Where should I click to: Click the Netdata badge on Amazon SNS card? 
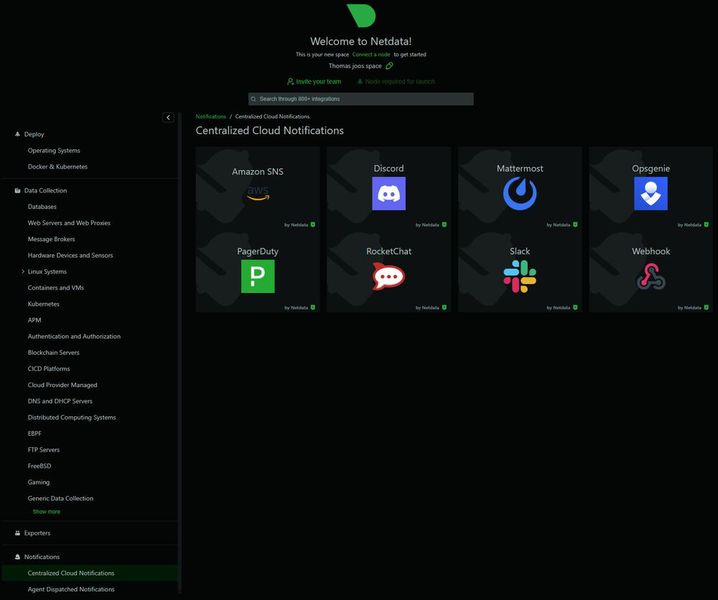(313, 224)
